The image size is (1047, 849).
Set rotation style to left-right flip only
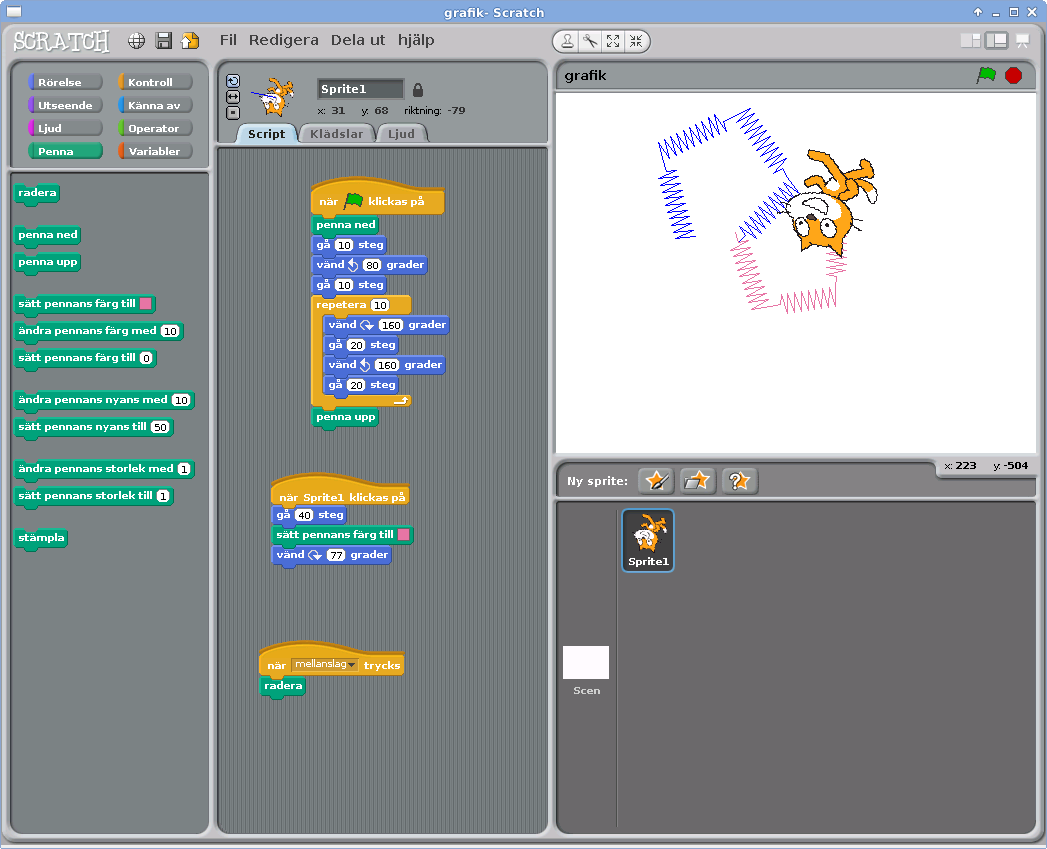point(233,98)
